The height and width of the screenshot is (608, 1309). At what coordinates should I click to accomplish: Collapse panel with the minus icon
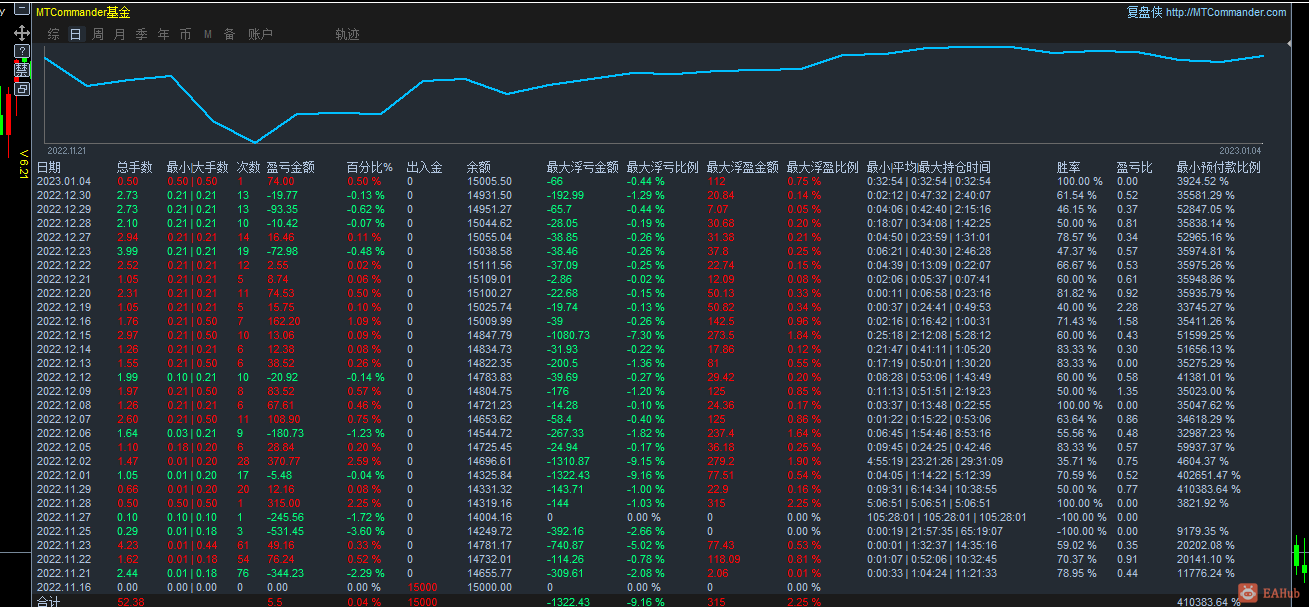(x=22, y=8)
